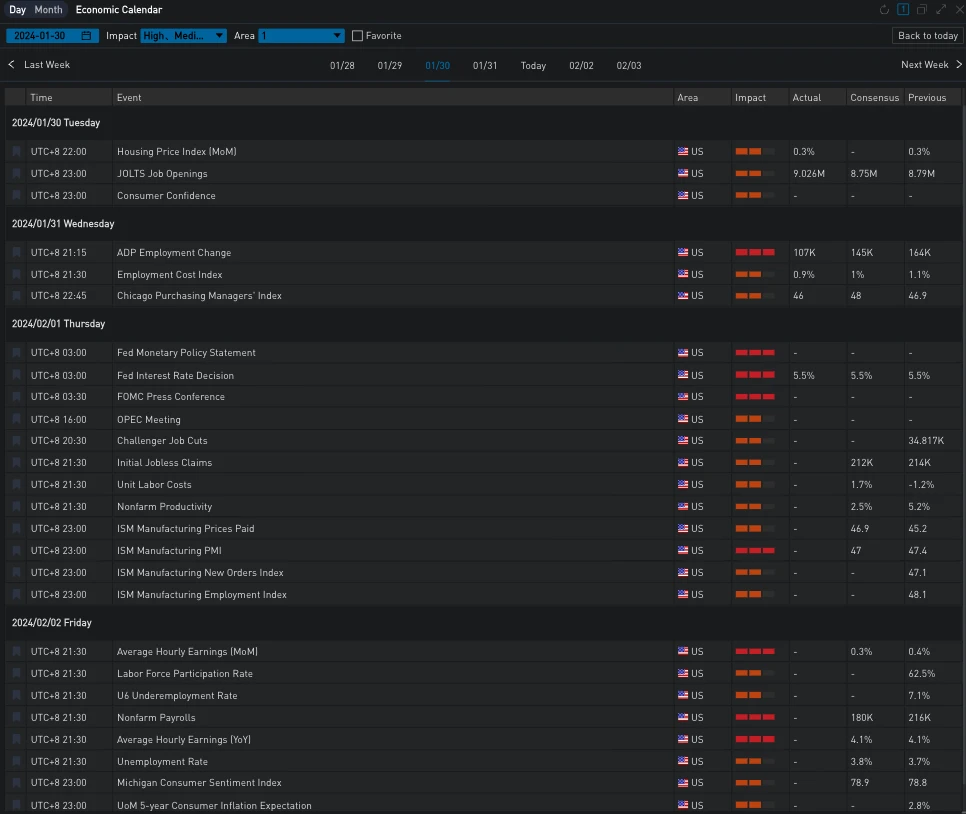Click the refresh icon in the title bar

point(884,10)
